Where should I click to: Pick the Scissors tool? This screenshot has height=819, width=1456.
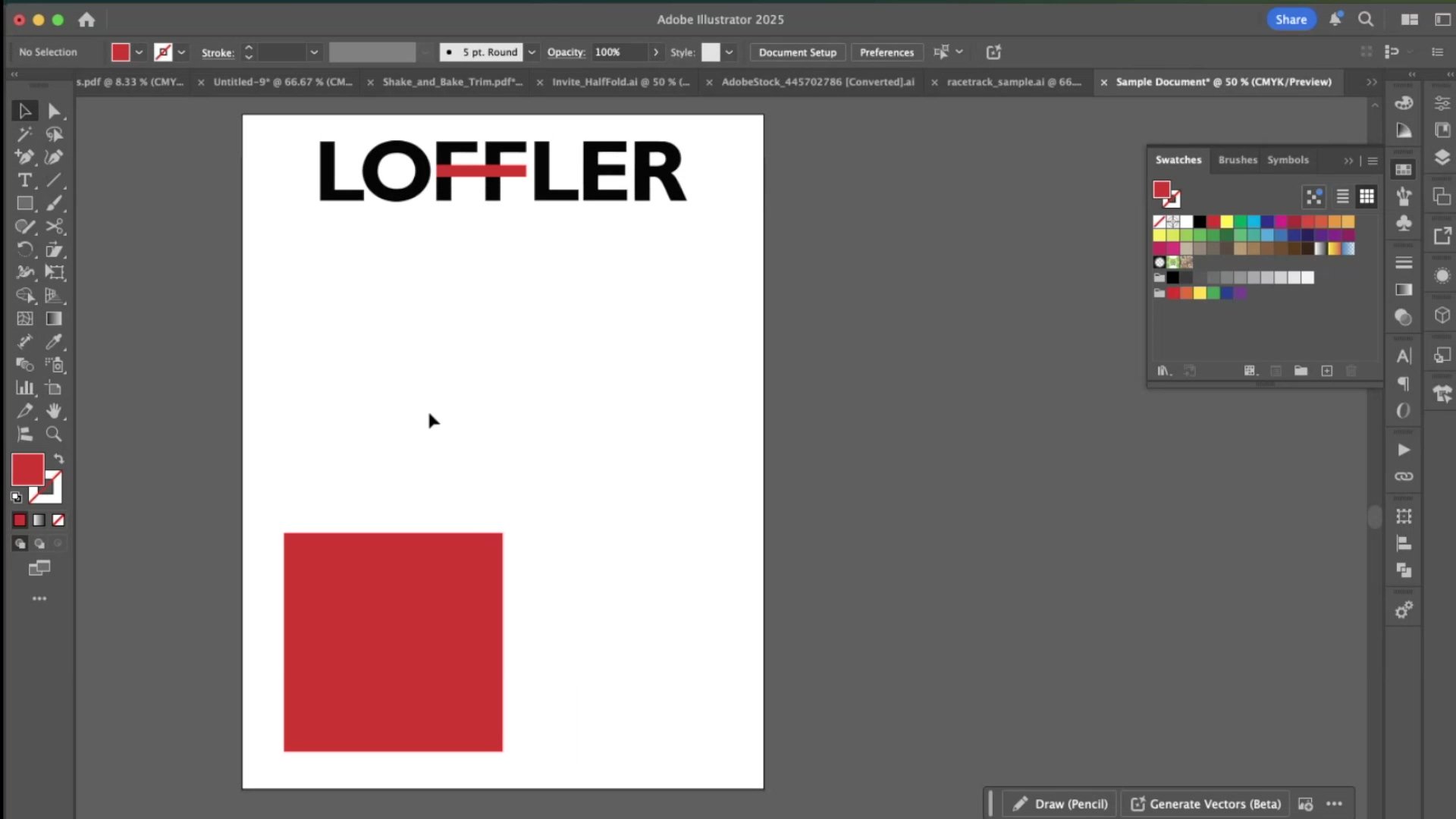coord(54,227)
